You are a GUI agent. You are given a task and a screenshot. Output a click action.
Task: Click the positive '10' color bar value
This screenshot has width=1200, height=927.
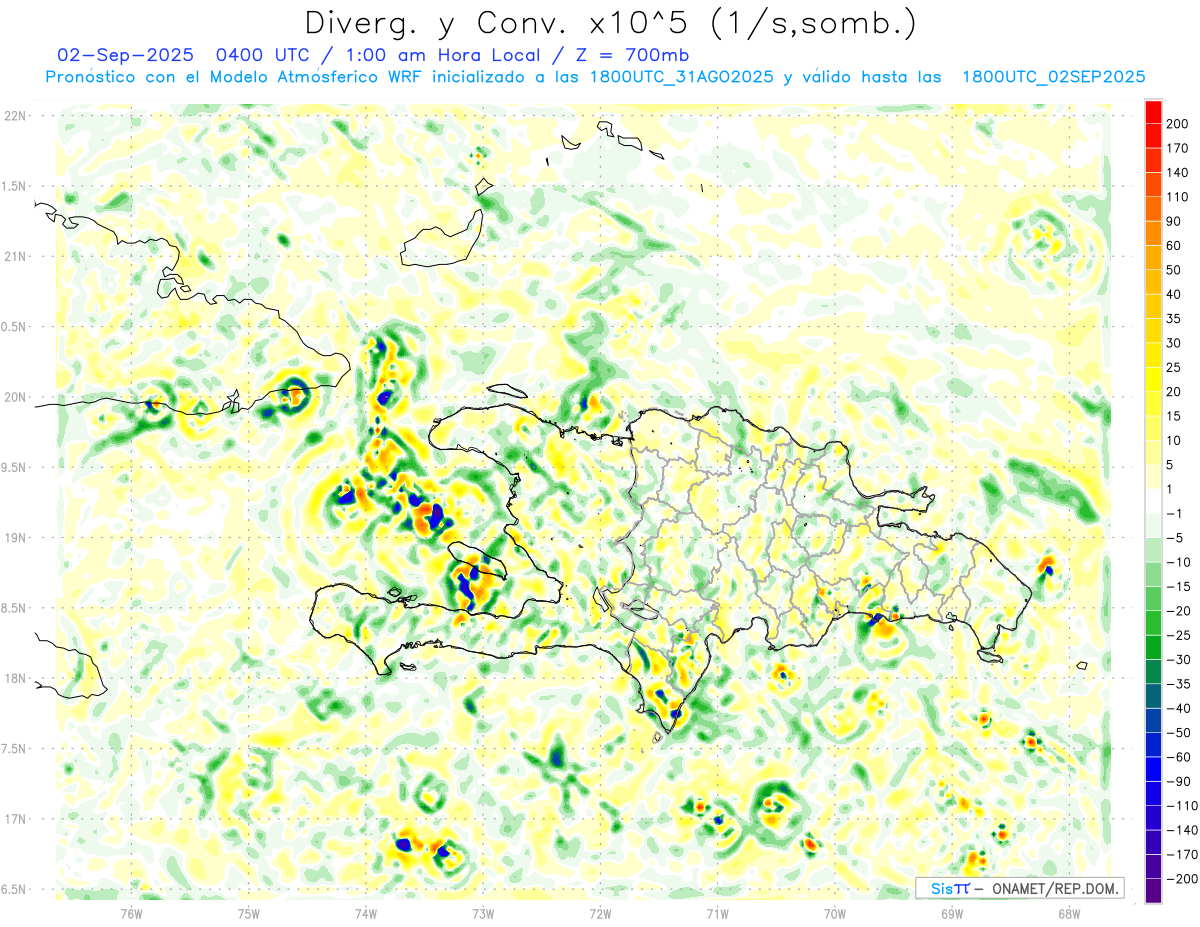(x=1175, y=440)
